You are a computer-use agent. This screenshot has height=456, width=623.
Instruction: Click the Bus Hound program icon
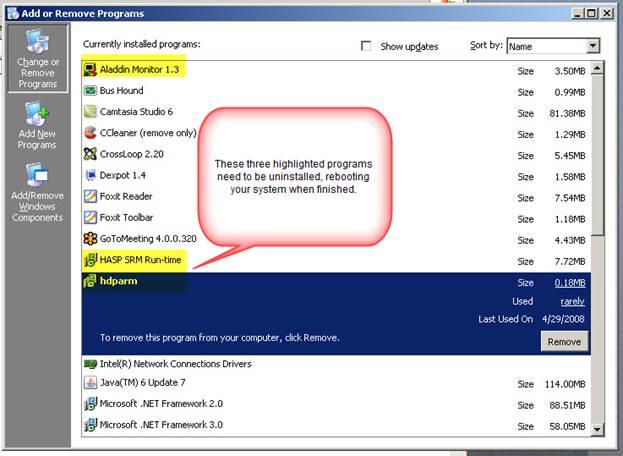pyautogui.click(x=90, y=91)
